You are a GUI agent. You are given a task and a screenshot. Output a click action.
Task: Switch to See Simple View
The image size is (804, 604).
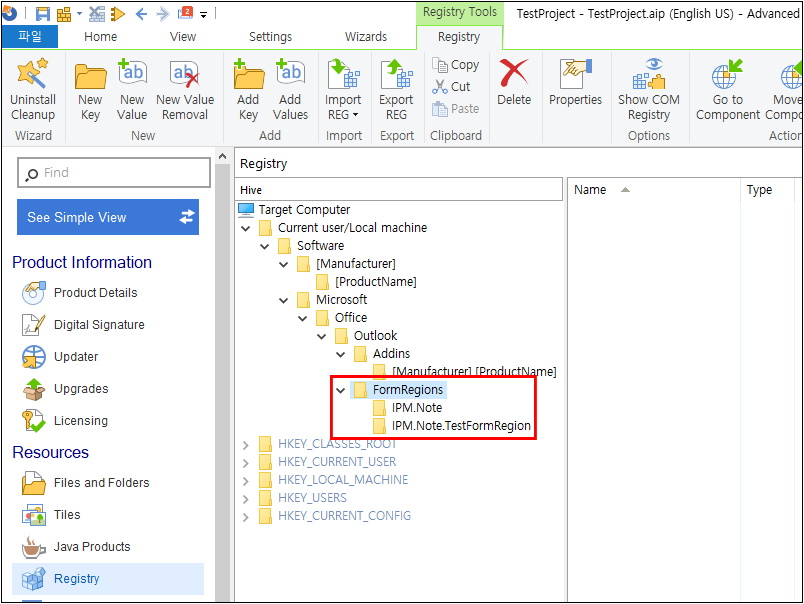pyautogui.click(x=108, y=217)
